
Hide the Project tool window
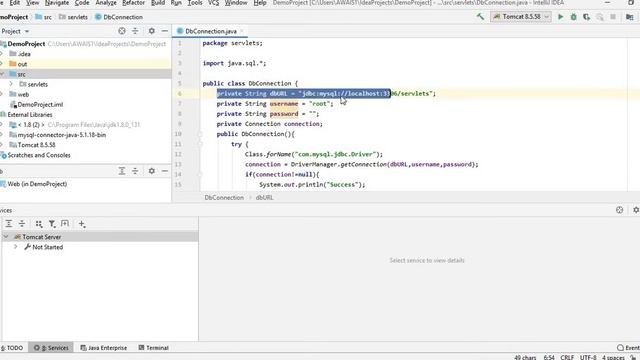click(x=164, y=31)
